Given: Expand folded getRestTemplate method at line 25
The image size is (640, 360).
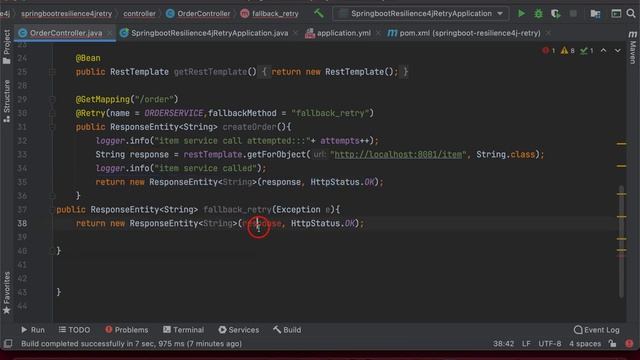Looking at the screenshot, I should (52, 72).
